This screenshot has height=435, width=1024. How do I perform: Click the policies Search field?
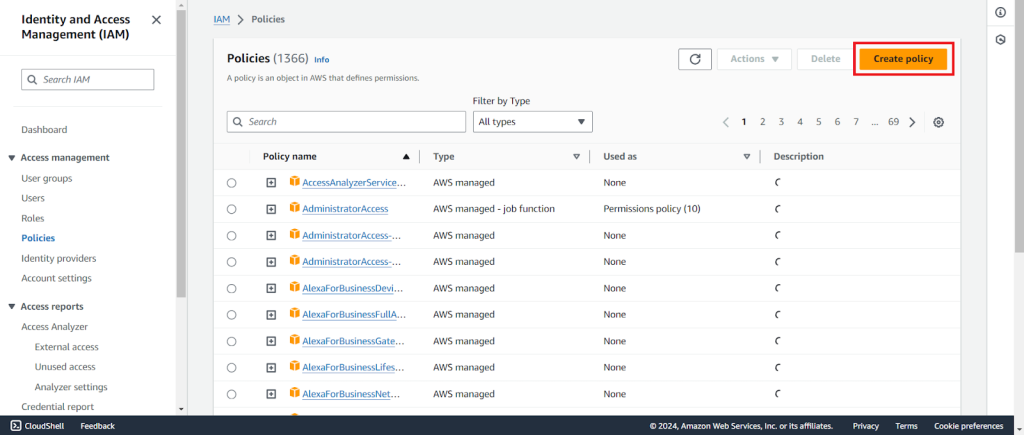coord(346,122)
